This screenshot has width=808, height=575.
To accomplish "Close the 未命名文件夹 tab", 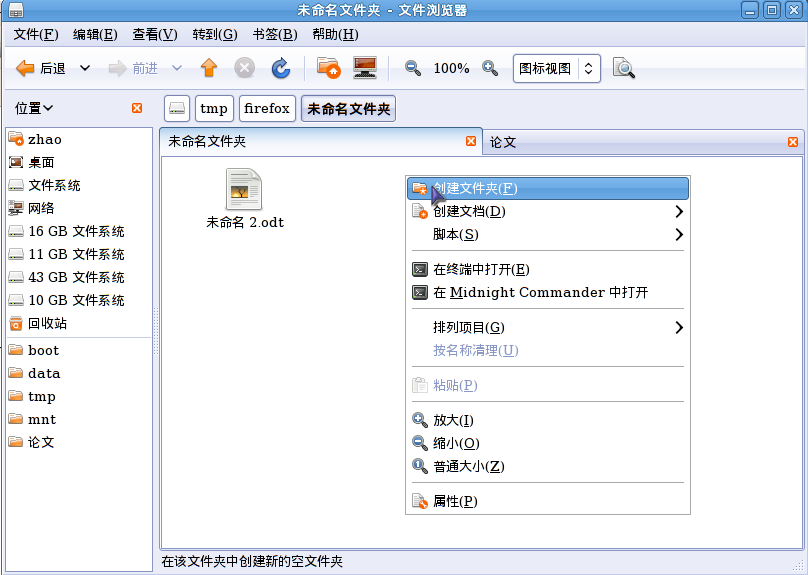I will pyautogui.click(x=470, y=141).
